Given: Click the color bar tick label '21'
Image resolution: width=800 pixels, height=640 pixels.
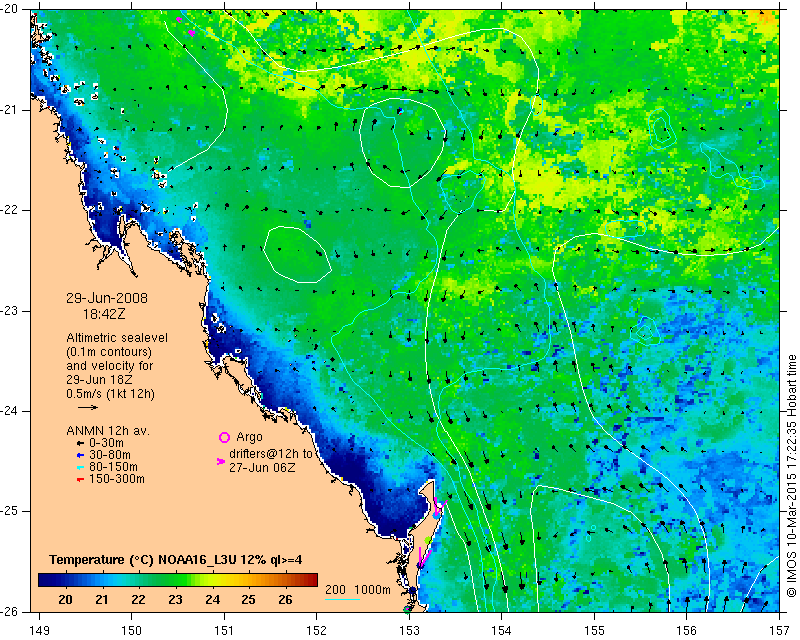Looking at the screenshot, I should (102, 600).
